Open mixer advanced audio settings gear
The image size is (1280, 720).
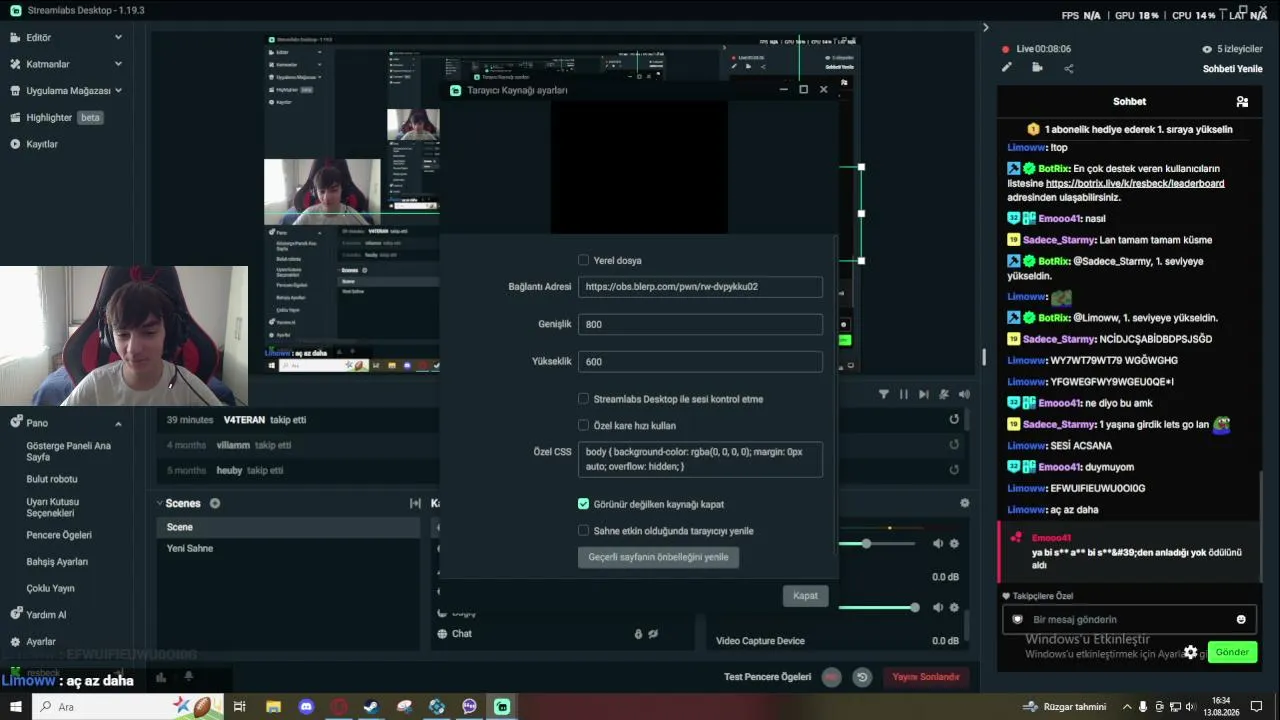[x=964, y=503]
